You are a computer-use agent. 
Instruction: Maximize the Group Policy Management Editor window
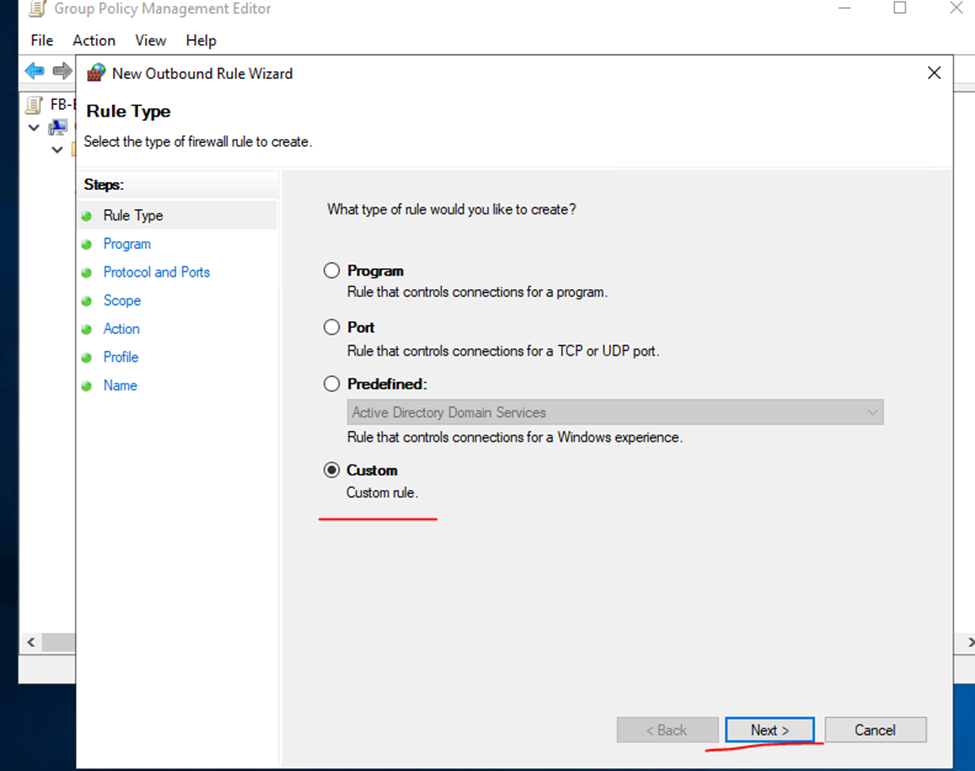pos(899,9)
